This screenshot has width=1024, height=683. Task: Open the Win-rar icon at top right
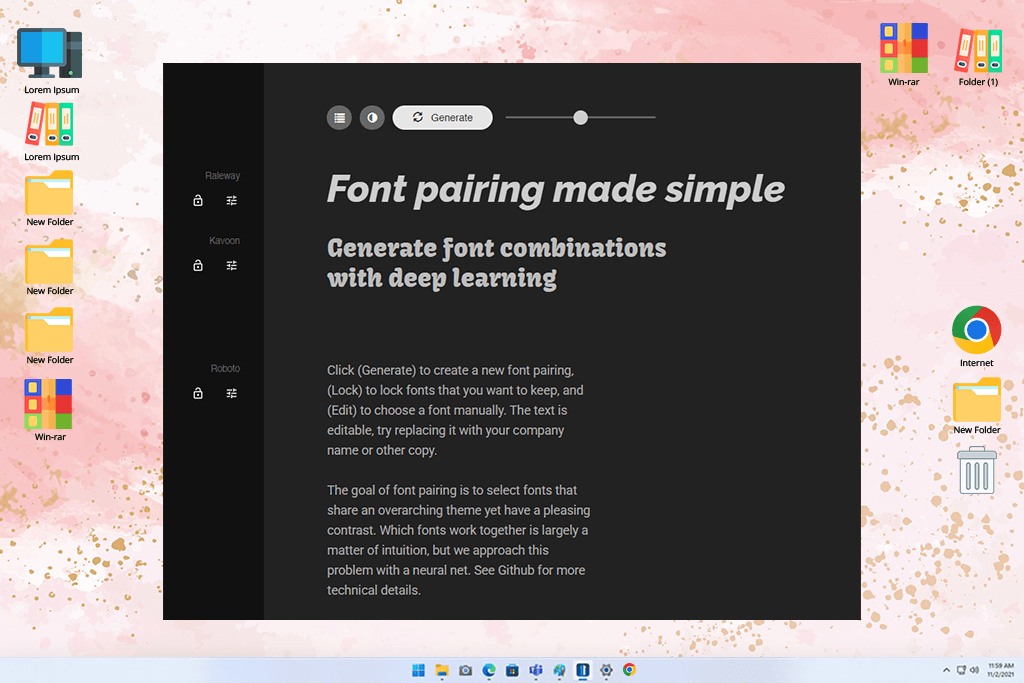click(x=904, y=55)
